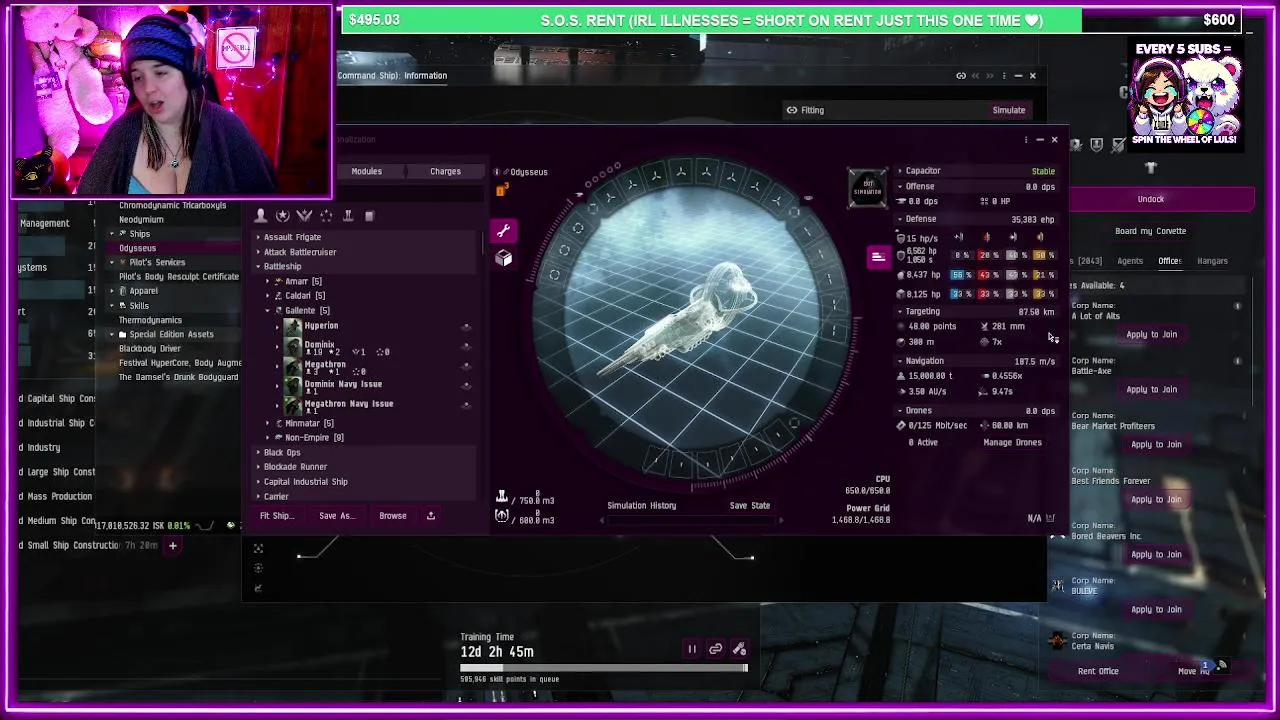Click the fullscreen icon below the fitting browser
Screen dimensions: 1280x720
(x=258, y=549)
